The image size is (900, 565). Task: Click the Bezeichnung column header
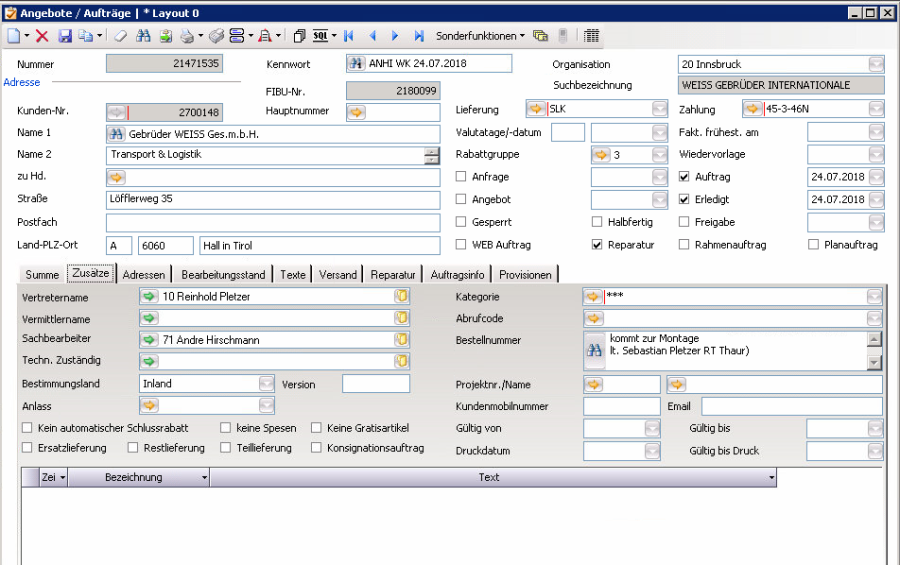(134, 478)
